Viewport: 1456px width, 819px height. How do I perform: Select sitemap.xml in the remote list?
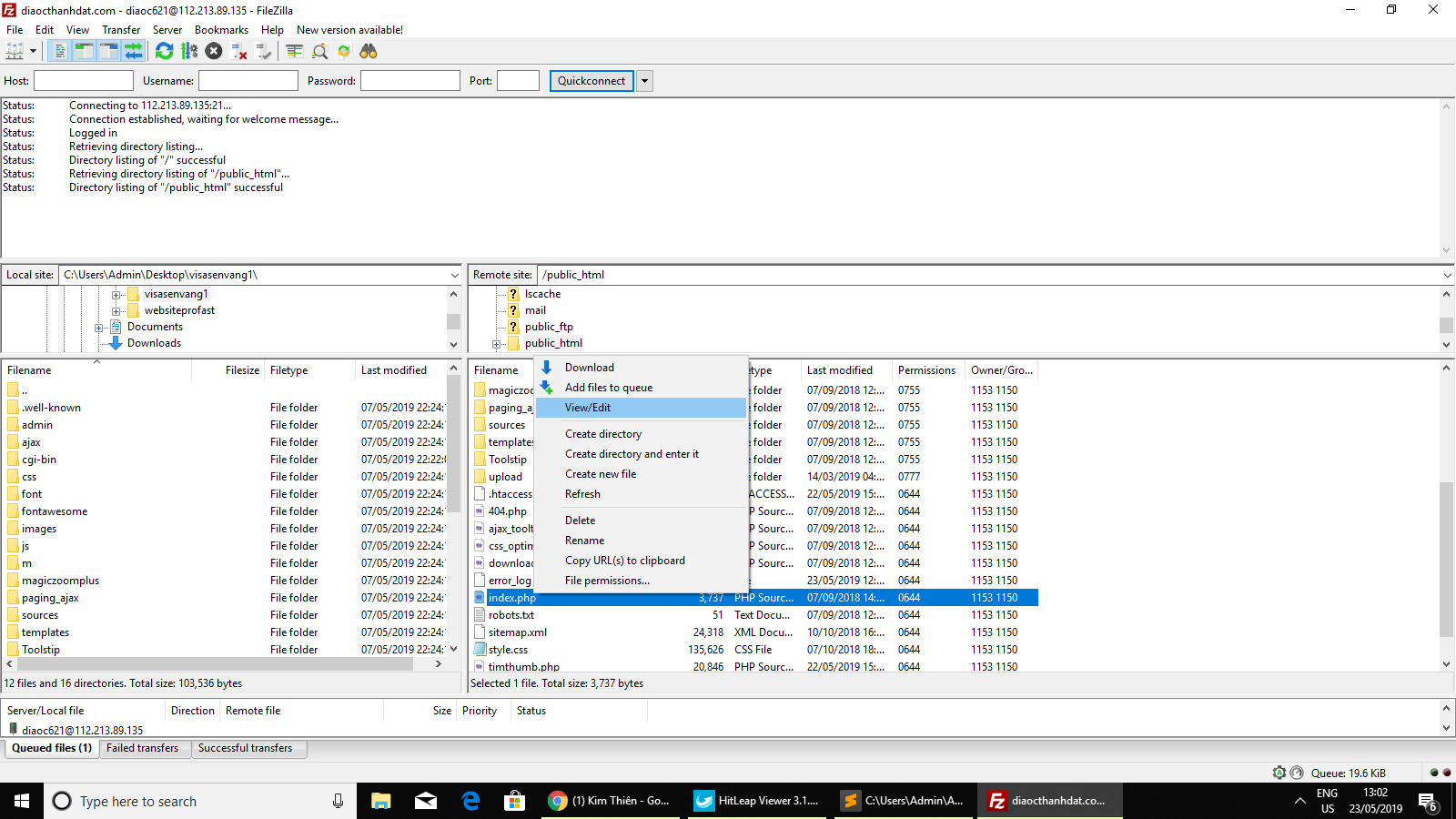point(517,632)
